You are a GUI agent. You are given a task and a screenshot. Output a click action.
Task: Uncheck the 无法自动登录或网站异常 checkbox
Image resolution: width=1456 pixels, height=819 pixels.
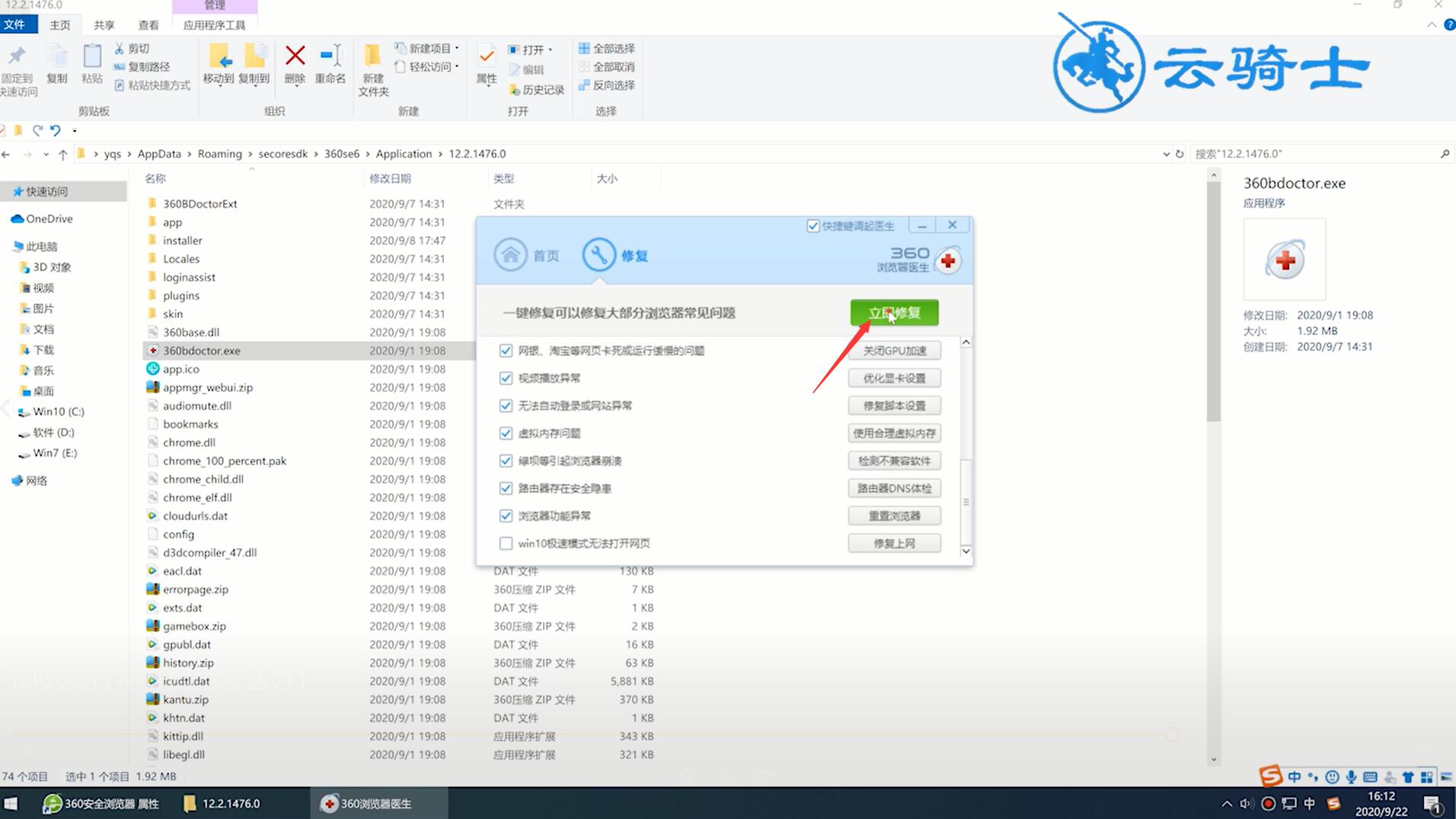[x=506, y=405]
